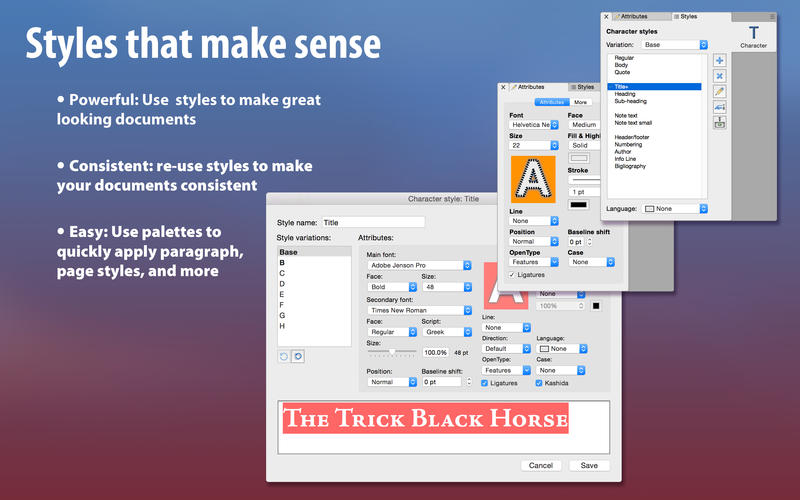
Task: Click the Save button
Action: coord(589,465)
